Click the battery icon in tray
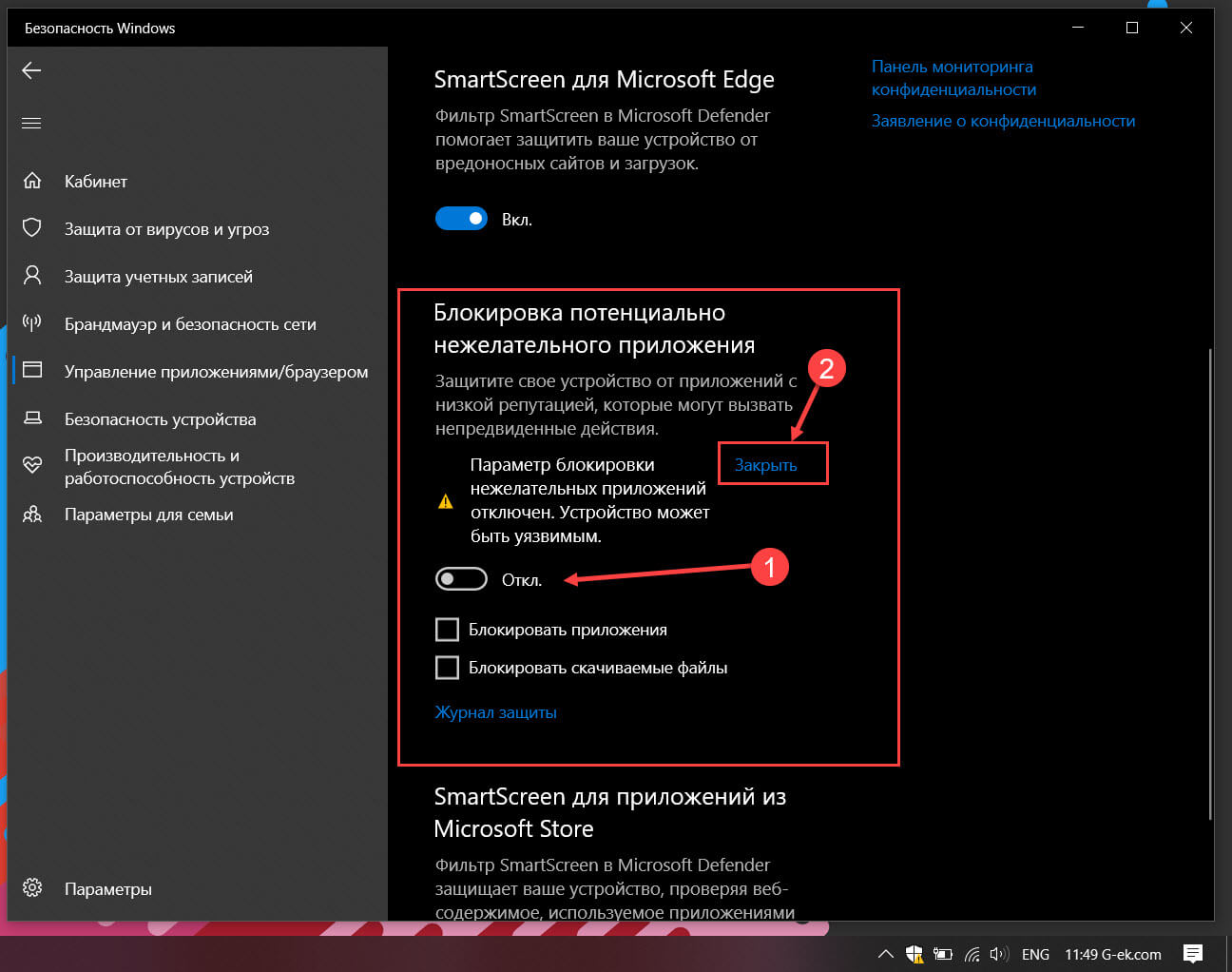The image size is (1232, 972). point(943,954)
